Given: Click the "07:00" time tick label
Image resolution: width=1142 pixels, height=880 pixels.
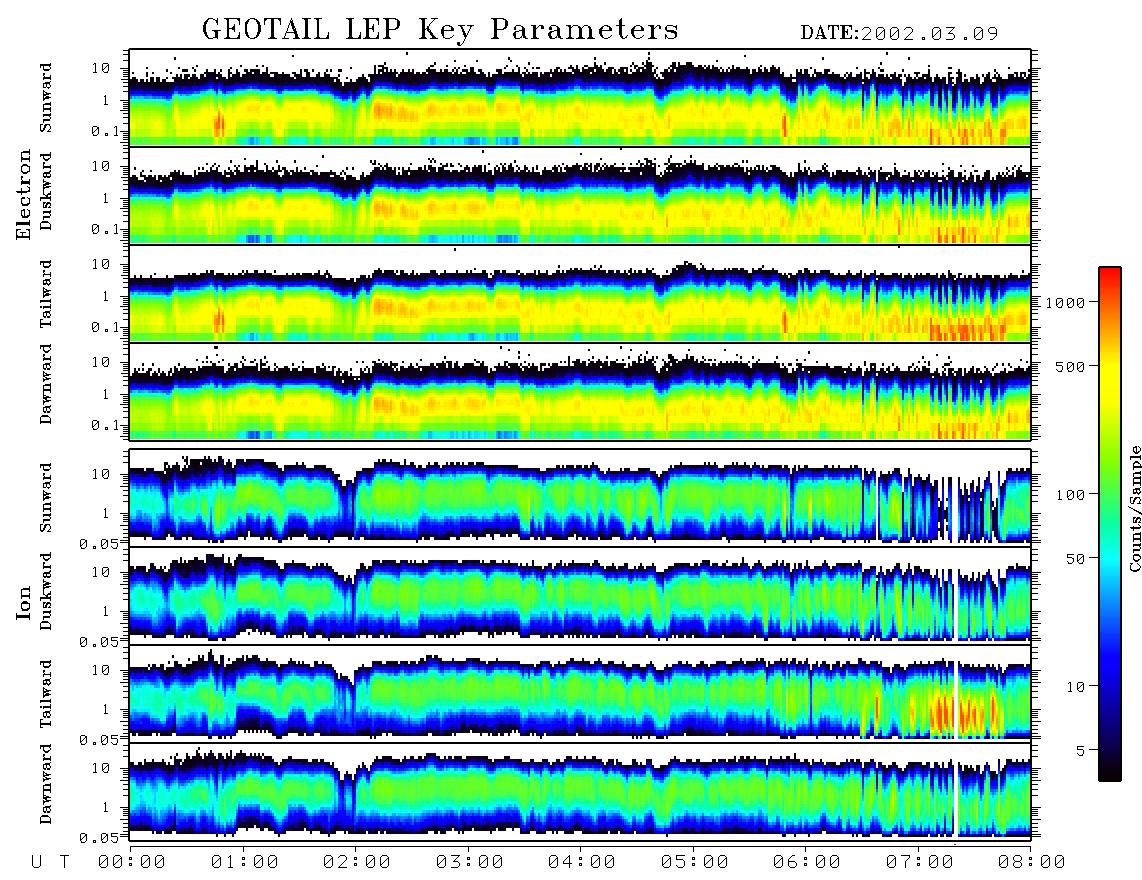Looking at the screenshot, I should [920, 862].
